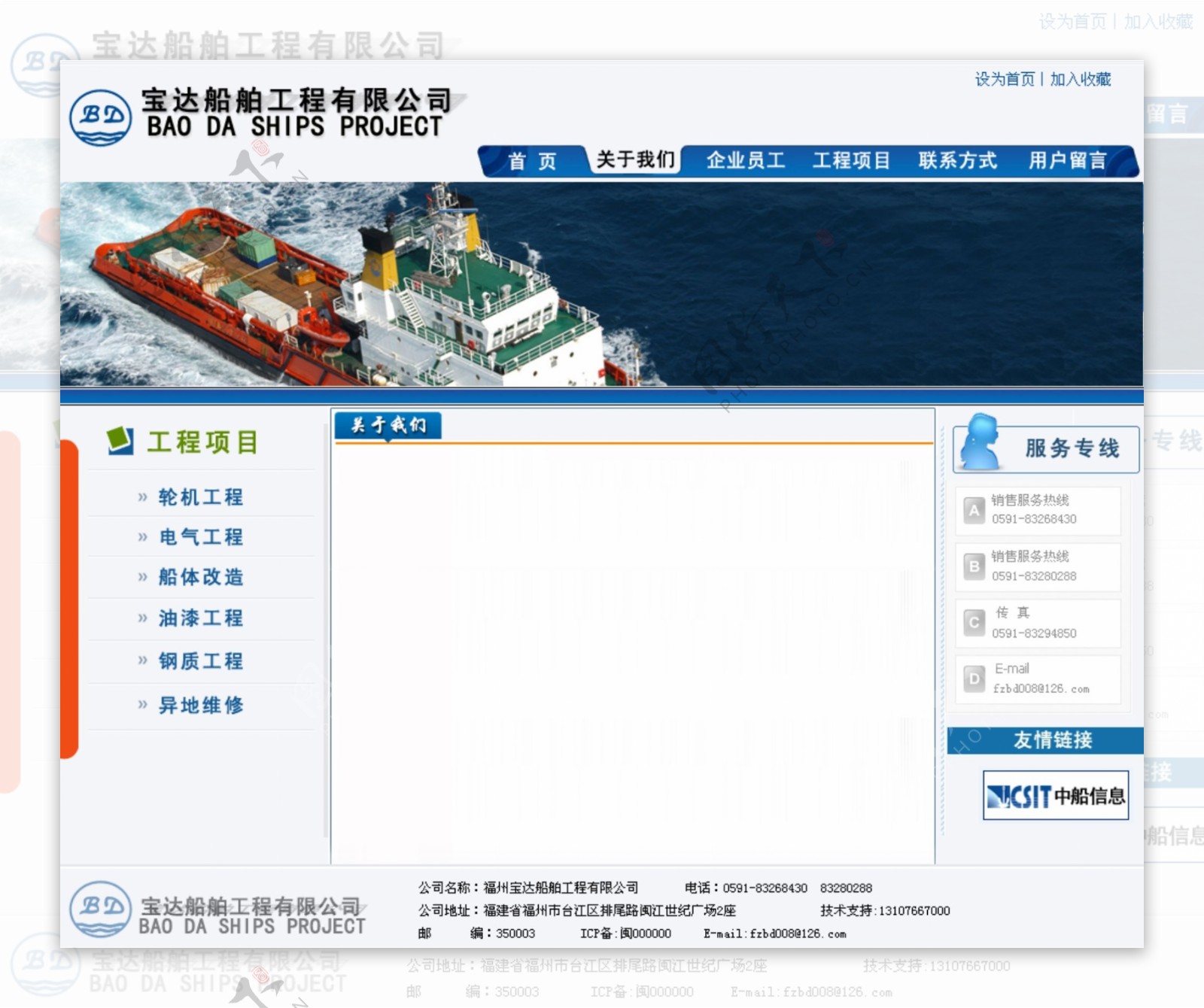Image resolution: width=1204 pixels, height=1008 pixels.
Task: Click the footer E-mail address text
Action: click(775, 934)
